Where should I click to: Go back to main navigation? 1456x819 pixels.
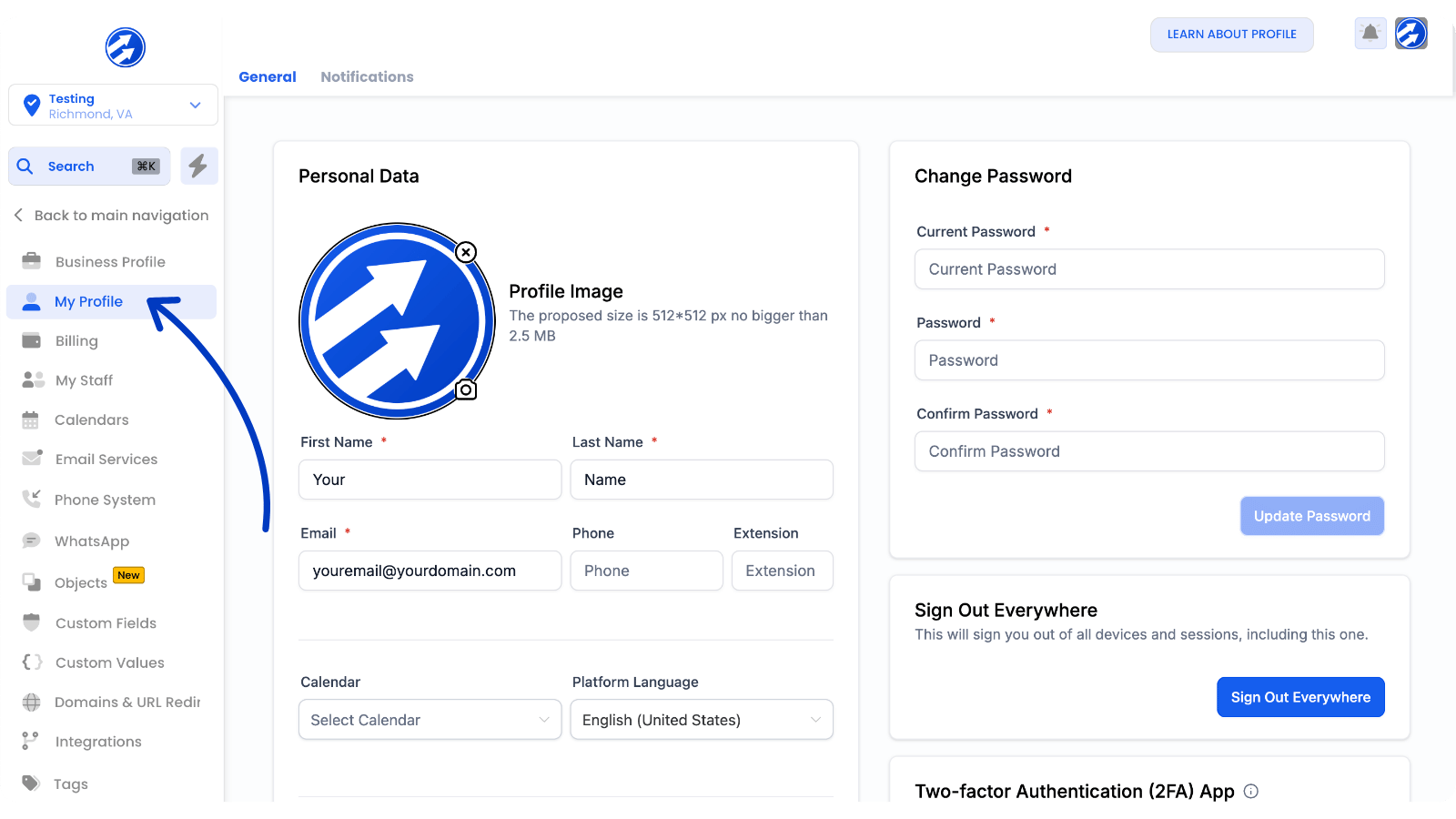[x=111, y=216]
